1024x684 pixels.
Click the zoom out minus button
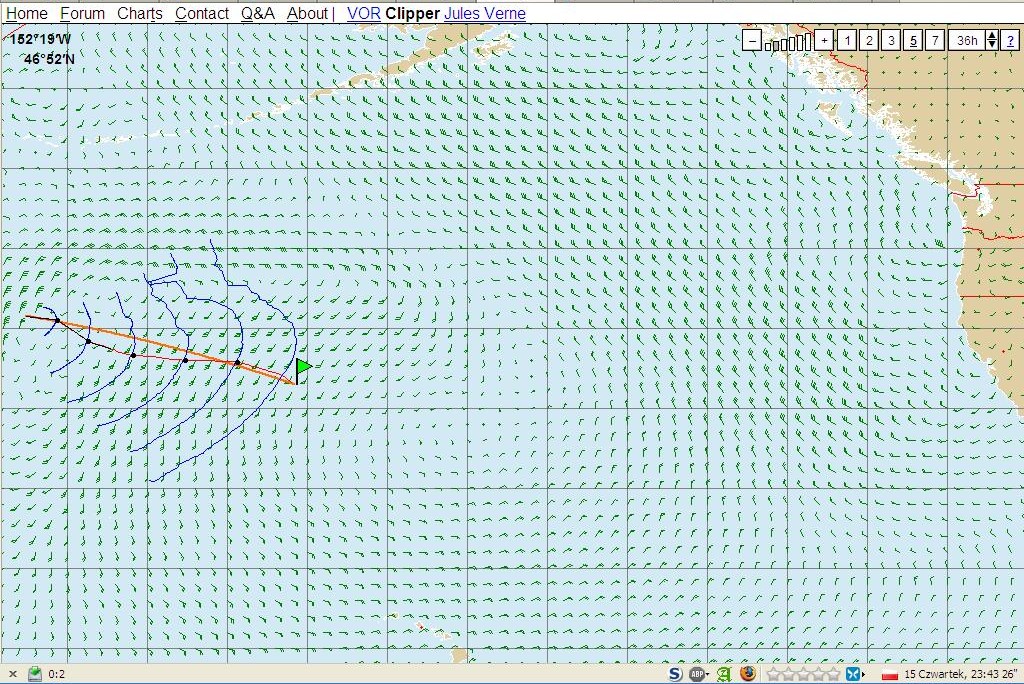(752, 41)
